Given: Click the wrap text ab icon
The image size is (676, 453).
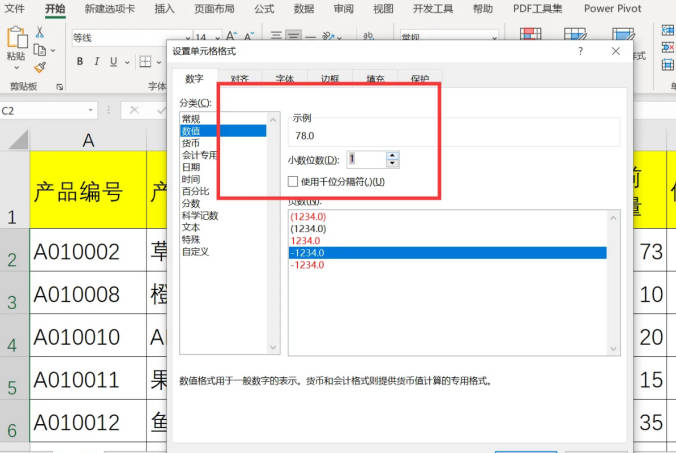Looking at the screenshot, I should coord(369,36).
